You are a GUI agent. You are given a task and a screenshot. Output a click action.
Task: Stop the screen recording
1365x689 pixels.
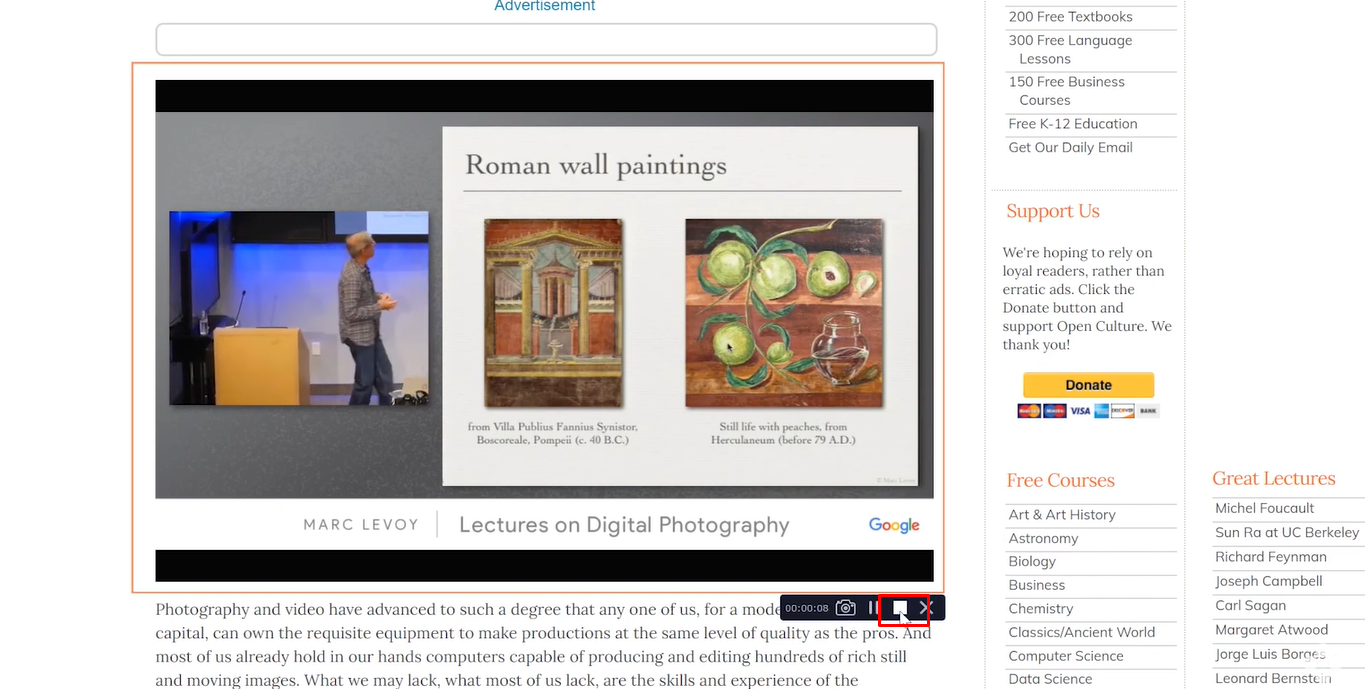pos(900,608)
